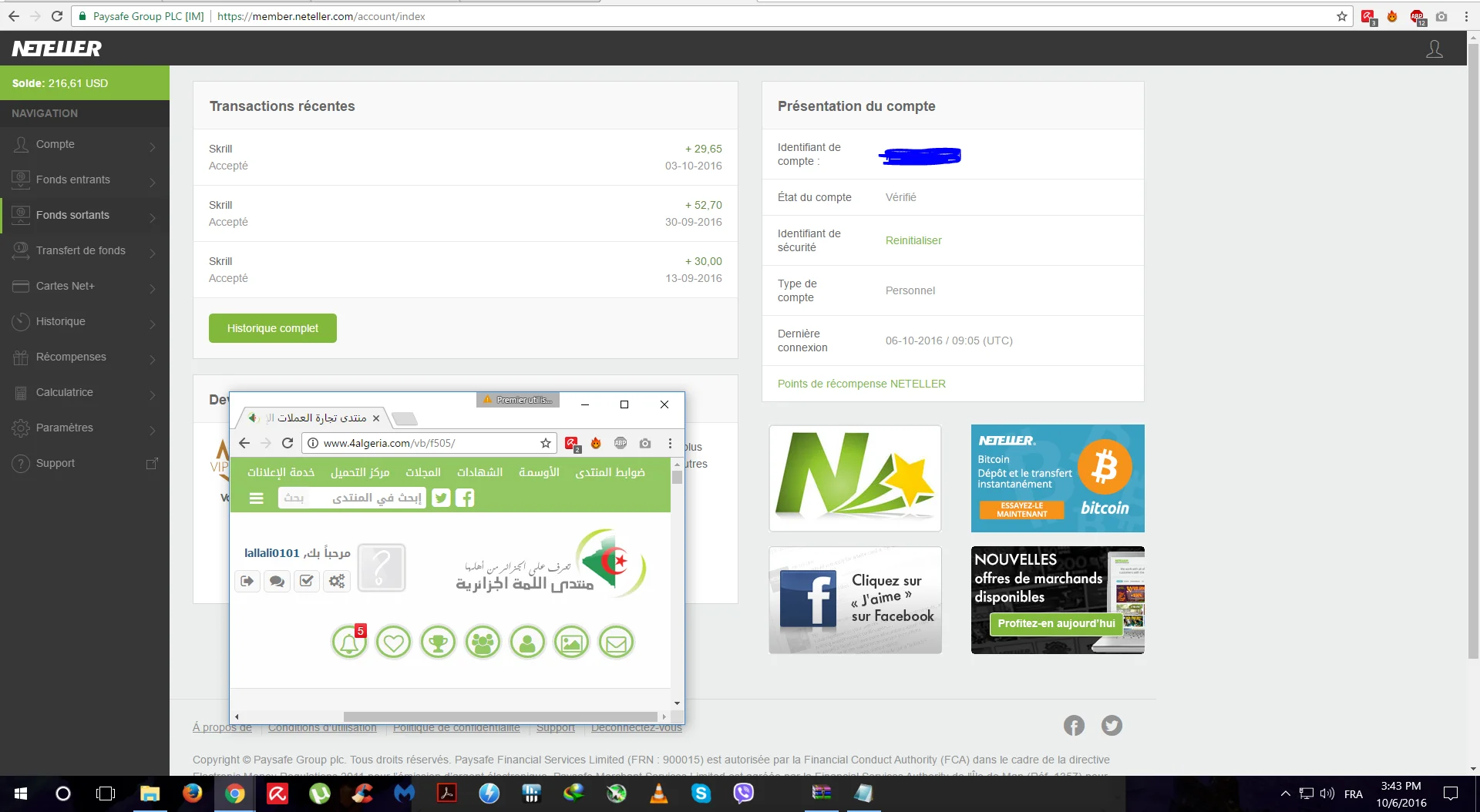Expand the Cartes Net+ menu
This screenshot has height=812, width=1480.
pos(85,287)
